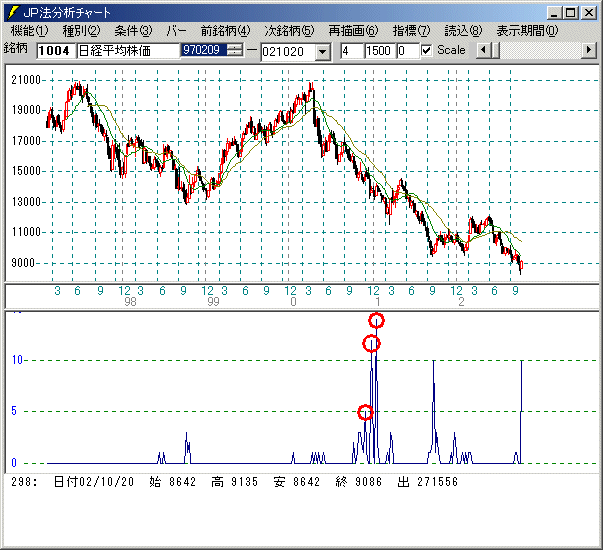Image resolution: width=603 pixels, height=550 pixels.
Task: Maximize the JP法分析チャート window
Action: (x=571, y=13)
